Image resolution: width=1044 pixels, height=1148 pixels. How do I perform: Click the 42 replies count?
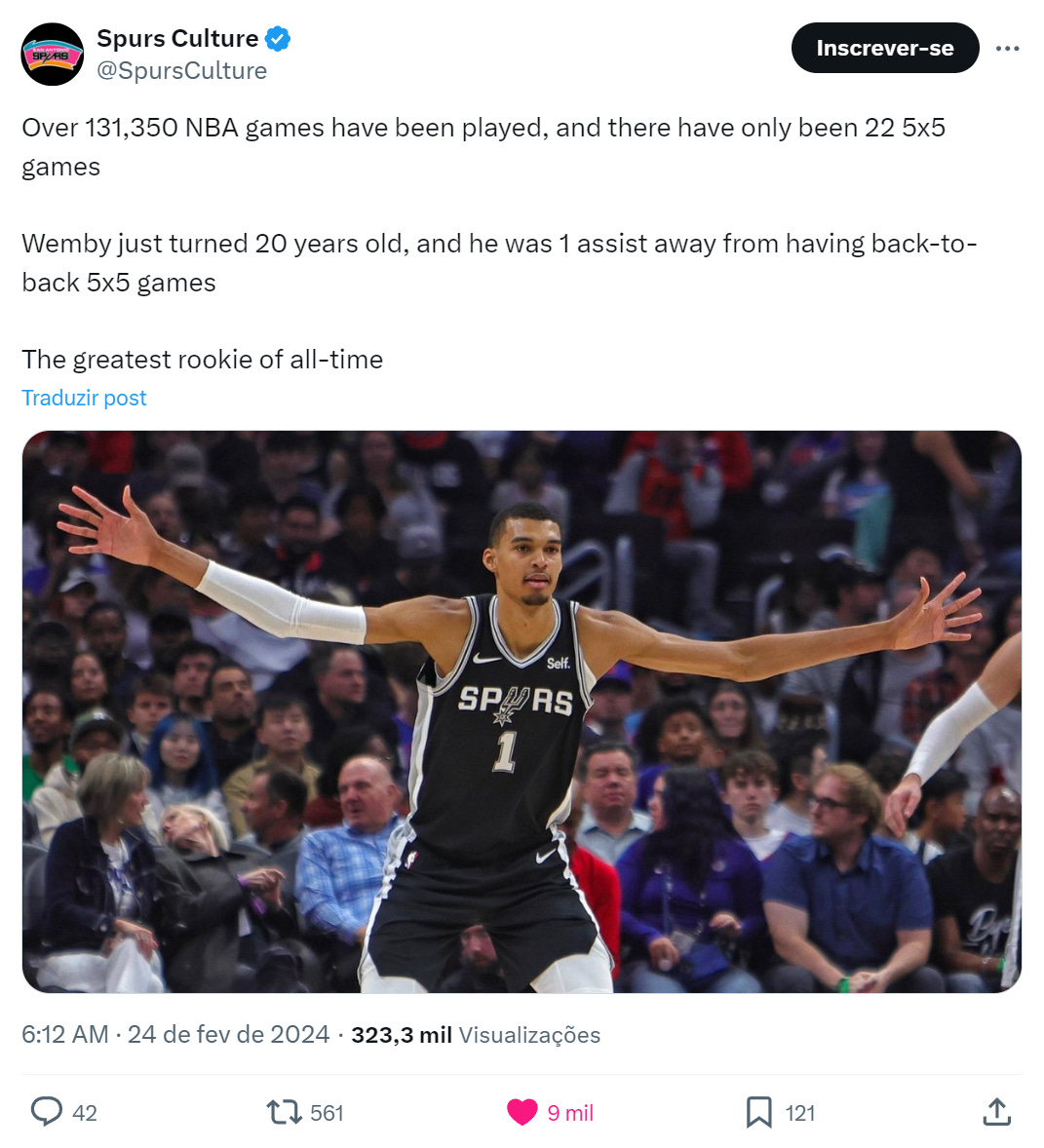click(x=85, y=1113)
